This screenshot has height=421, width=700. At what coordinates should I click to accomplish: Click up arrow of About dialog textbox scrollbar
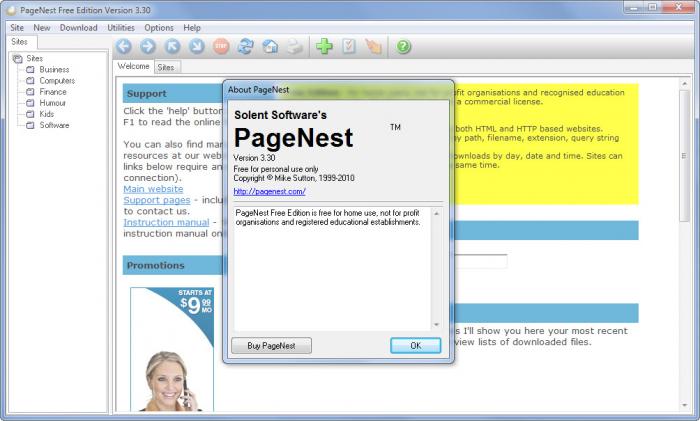[x=437, y=213]
